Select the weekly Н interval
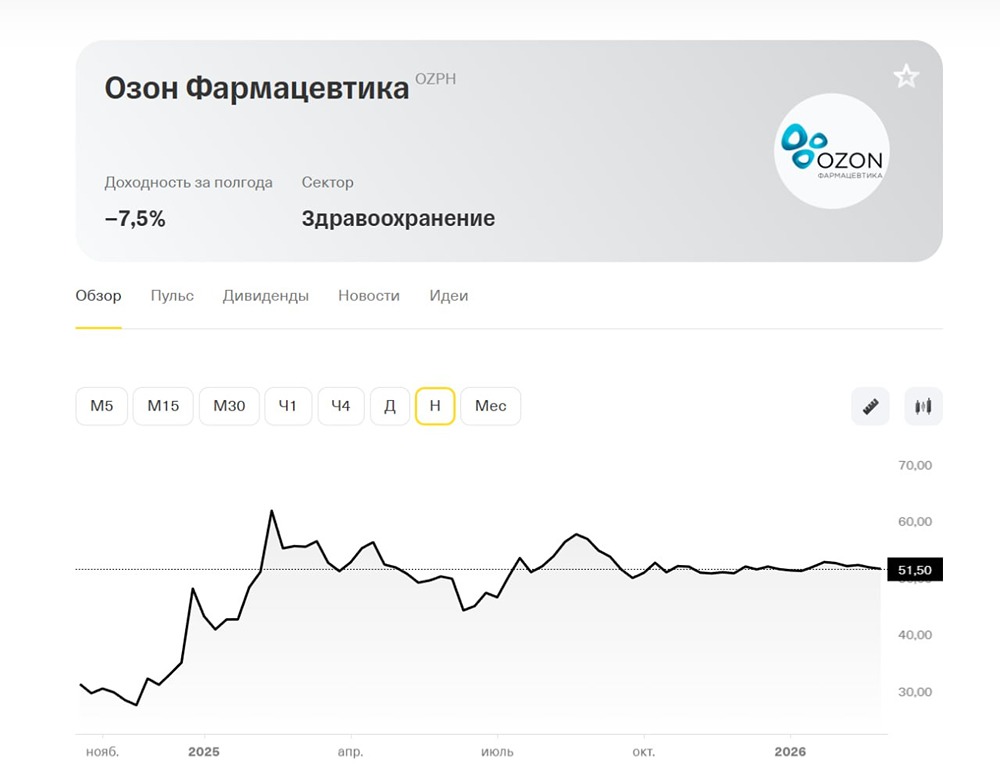 click(435, 406)
